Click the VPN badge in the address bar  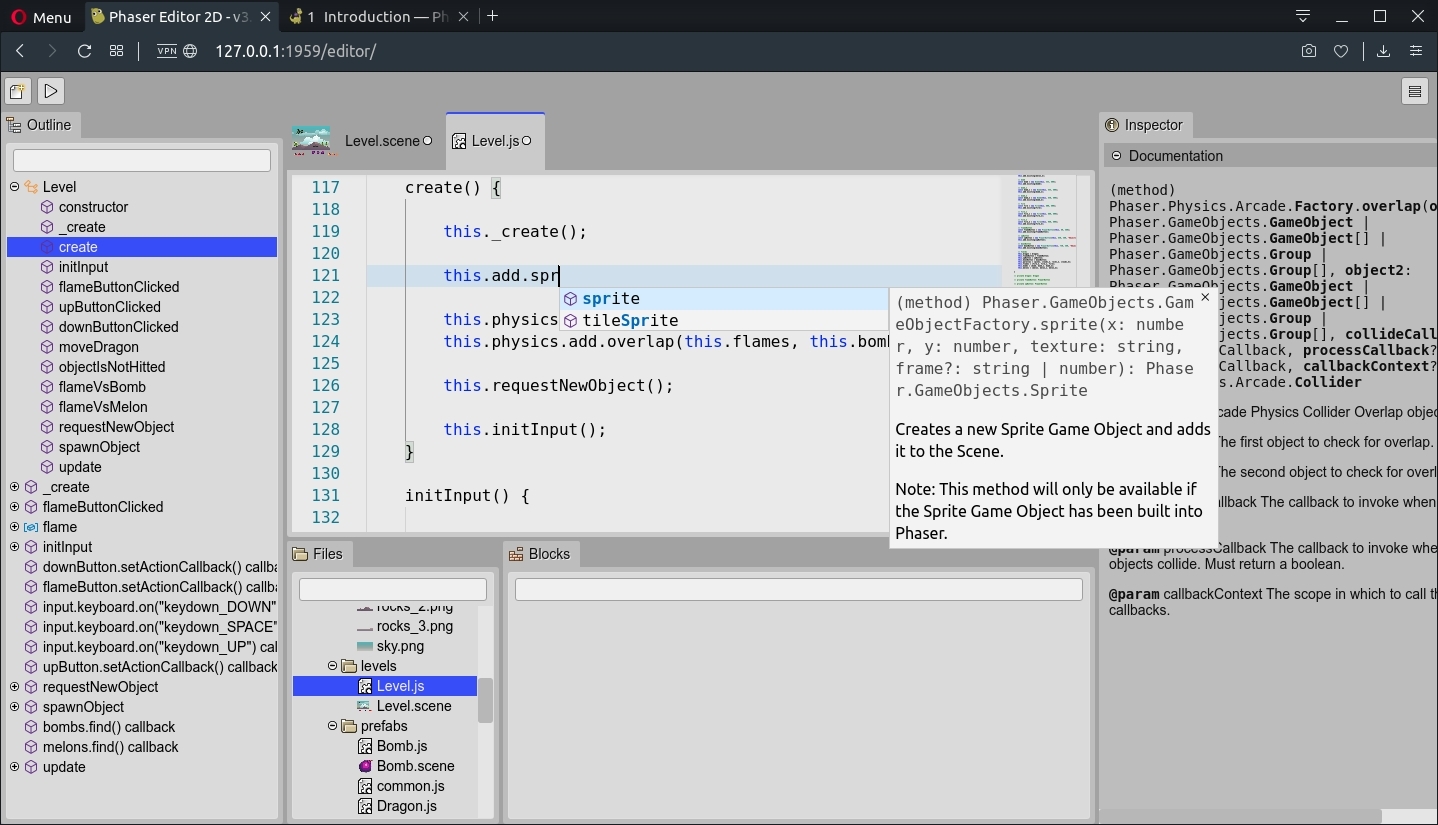(x=165, y=52)
